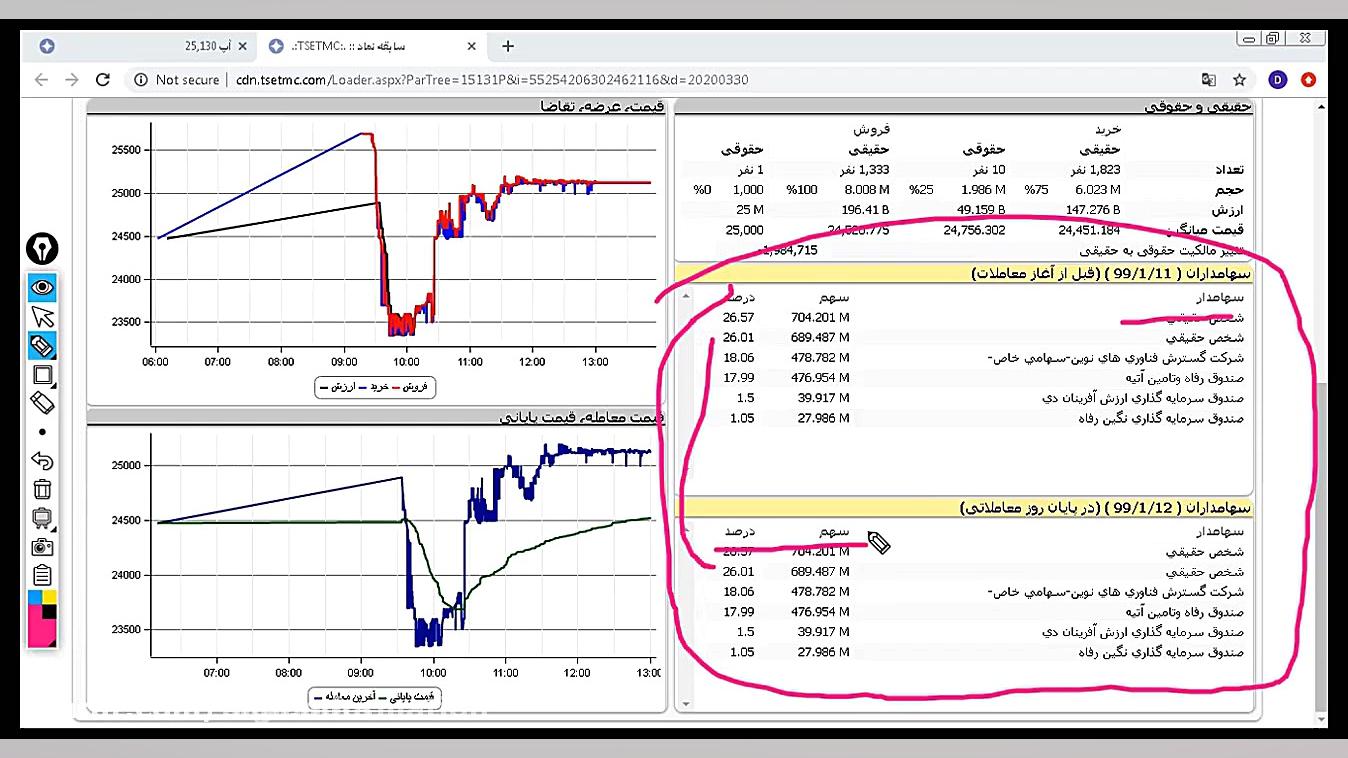The width and height of the screenshot is (1348, 758).
Task: View Not secure site information
Action: click(x=177, y=80)
